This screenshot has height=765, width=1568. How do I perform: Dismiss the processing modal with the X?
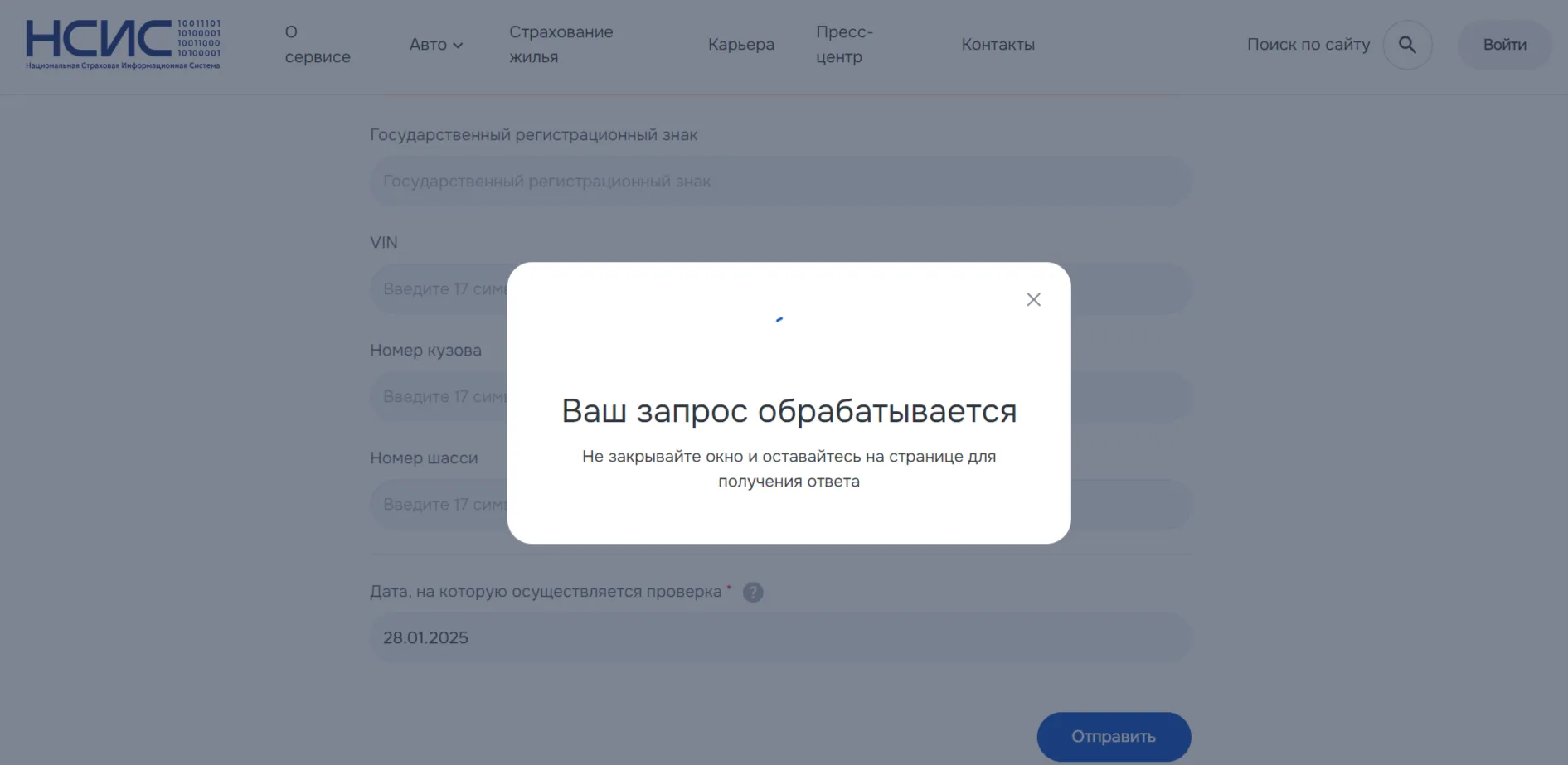pos(1033,299)
